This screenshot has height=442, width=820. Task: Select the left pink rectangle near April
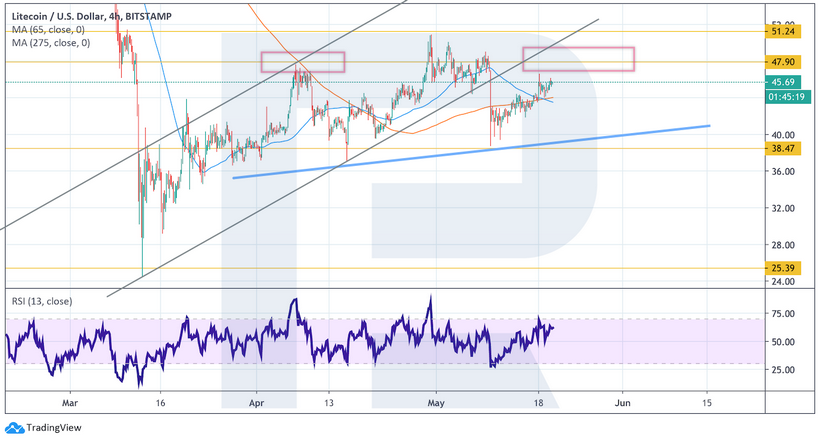pyautogui.click(x=303, y=61)
